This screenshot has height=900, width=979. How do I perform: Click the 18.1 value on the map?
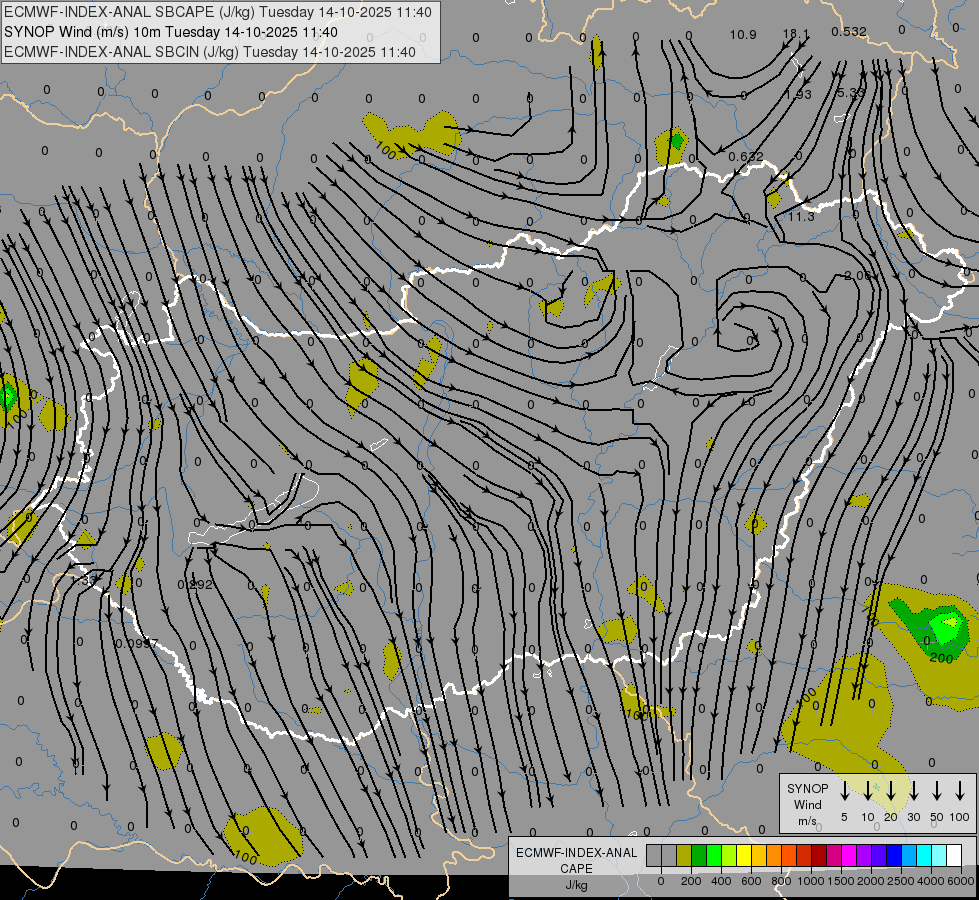tap(796, 34)
